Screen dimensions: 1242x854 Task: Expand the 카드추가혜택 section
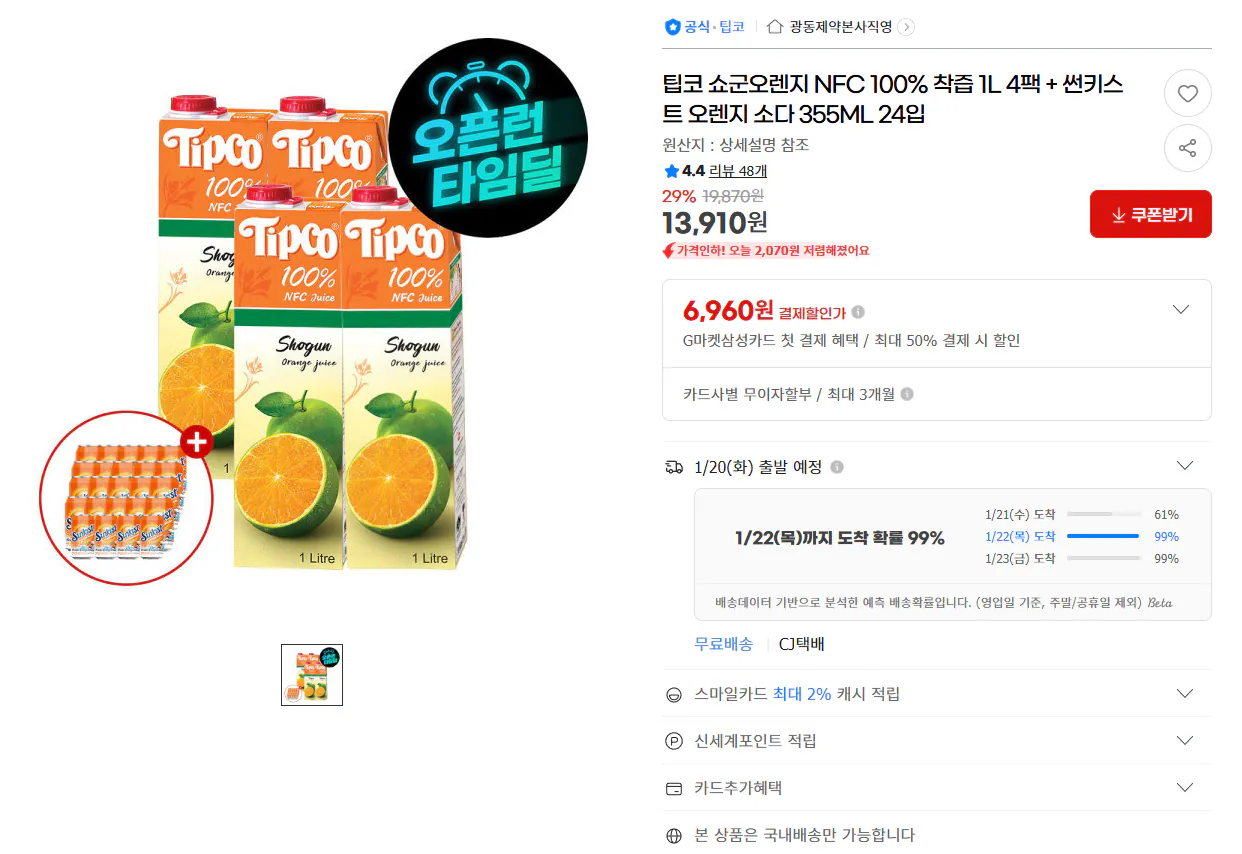[x=1184, y=787]
